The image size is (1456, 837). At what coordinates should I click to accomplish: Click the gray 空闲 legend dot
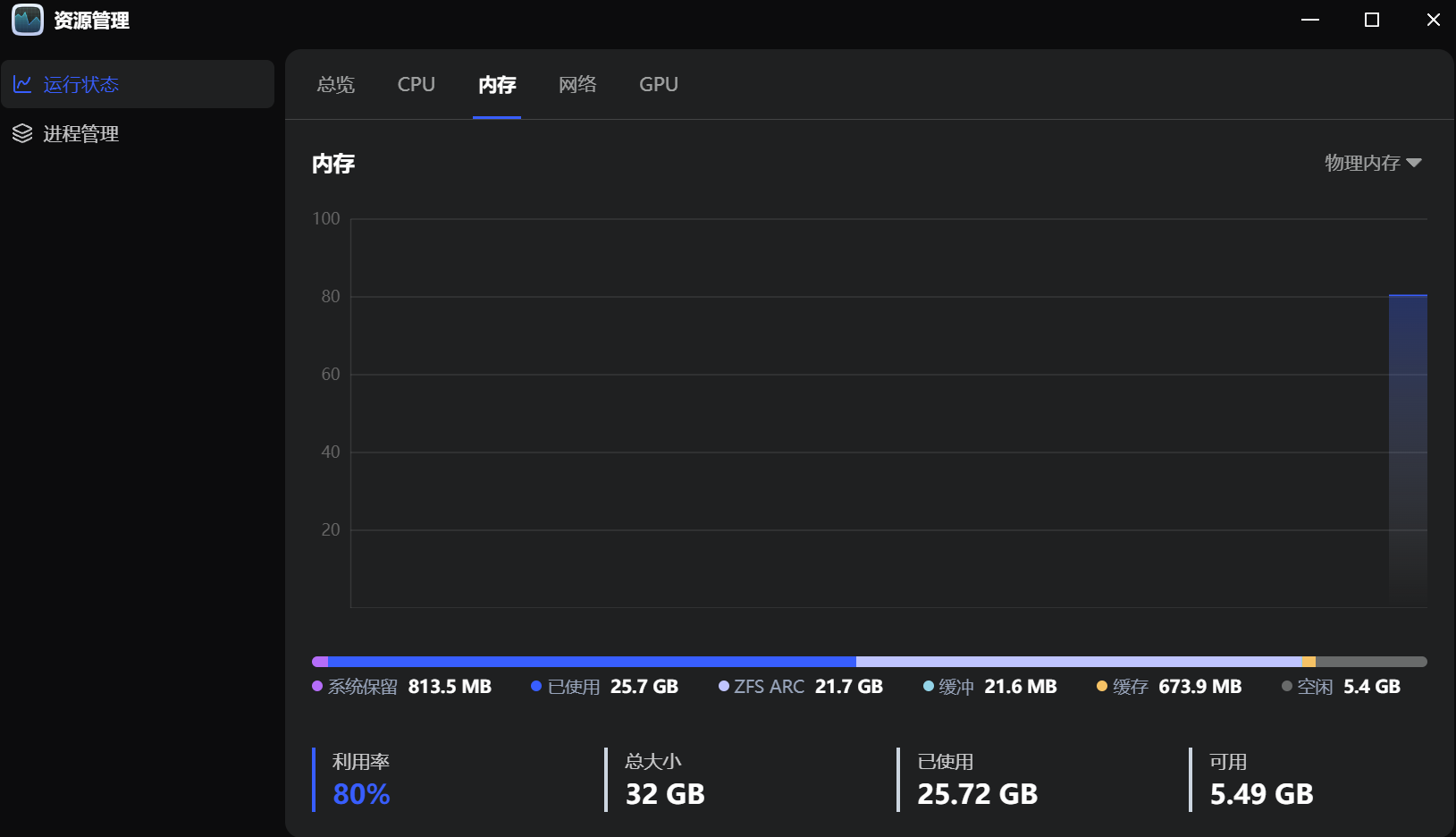pos(1287,686)
